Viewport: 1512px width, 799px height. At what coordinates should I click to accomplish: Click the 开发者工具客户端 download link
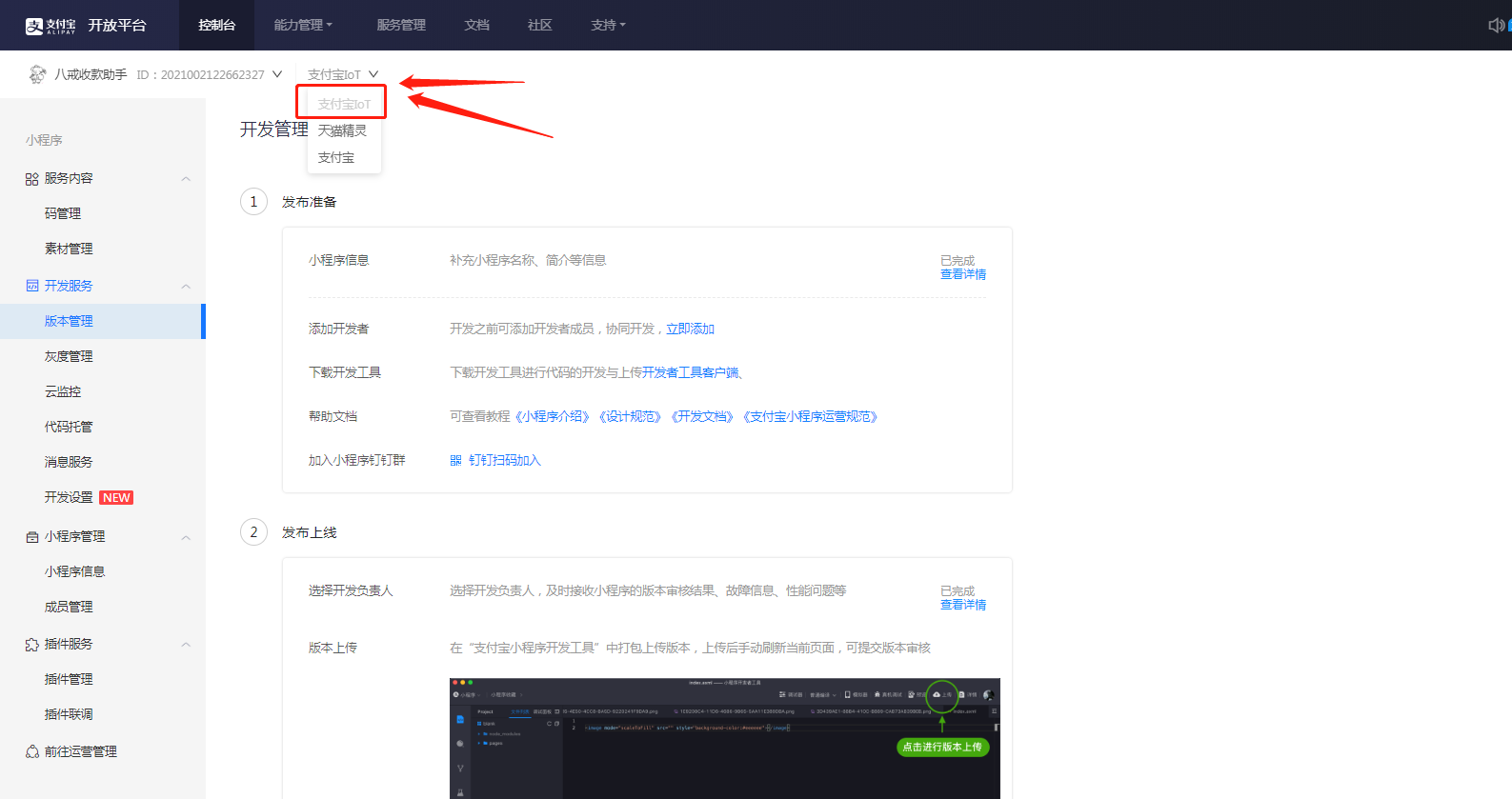pos(690,372)
